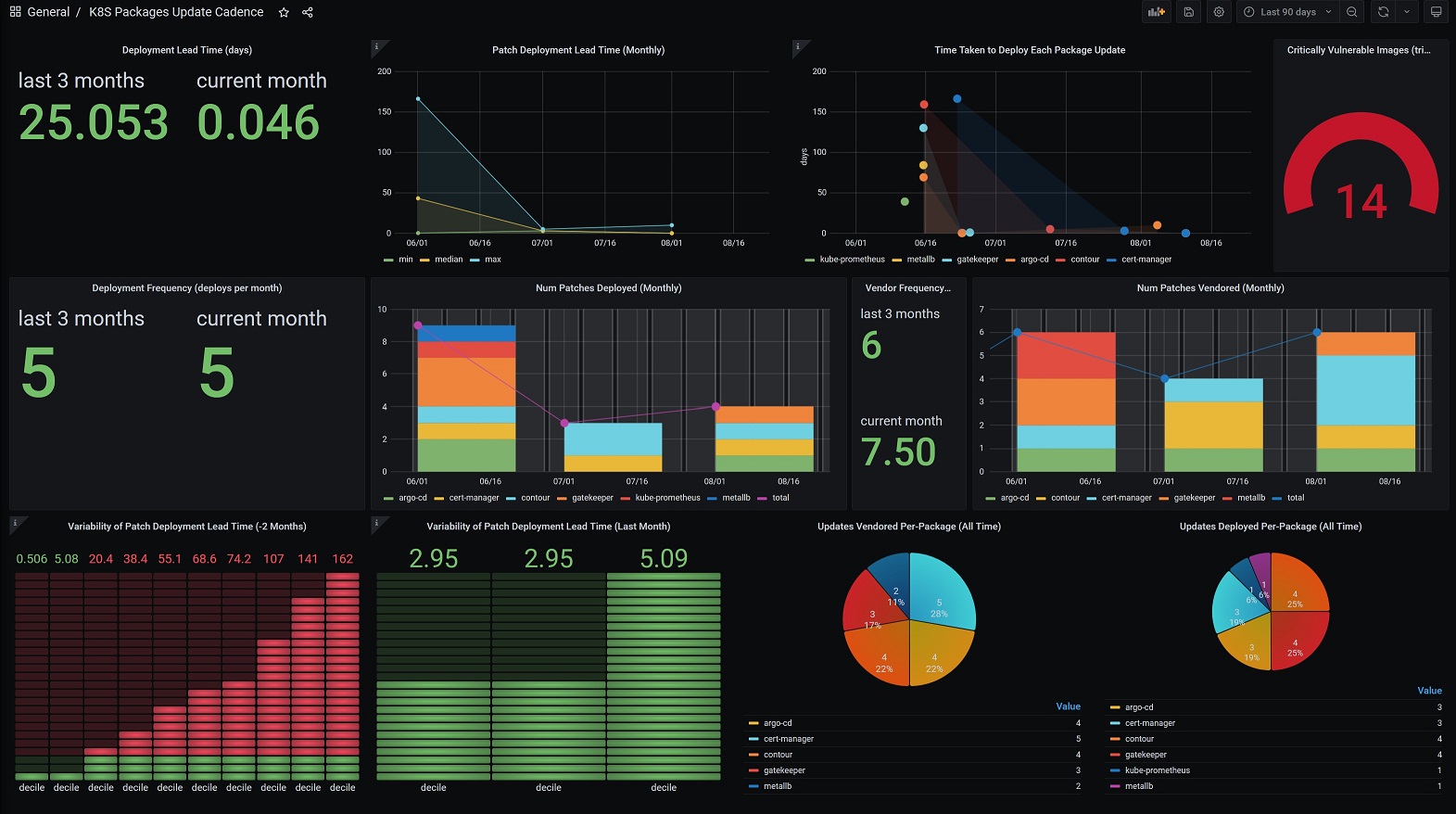Screen dimensions: 1456x814
Task: Zoom out the time range
Action: pyautogui.click(x=1351, y=12)
